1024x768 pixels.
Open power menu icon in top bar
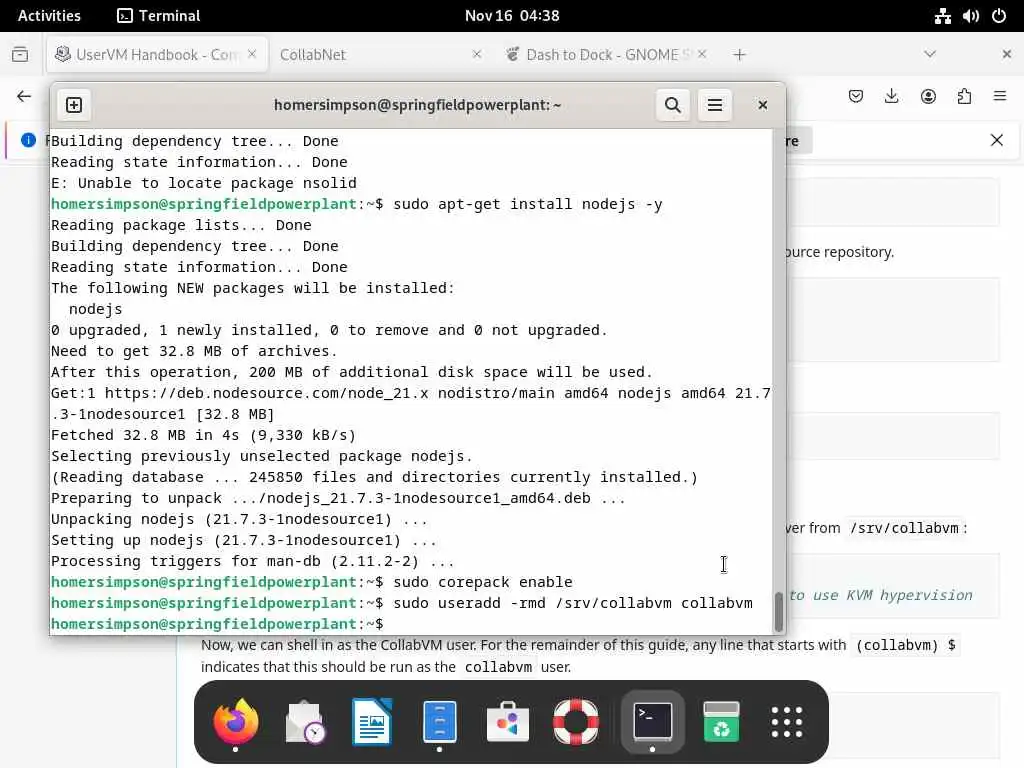999,16
